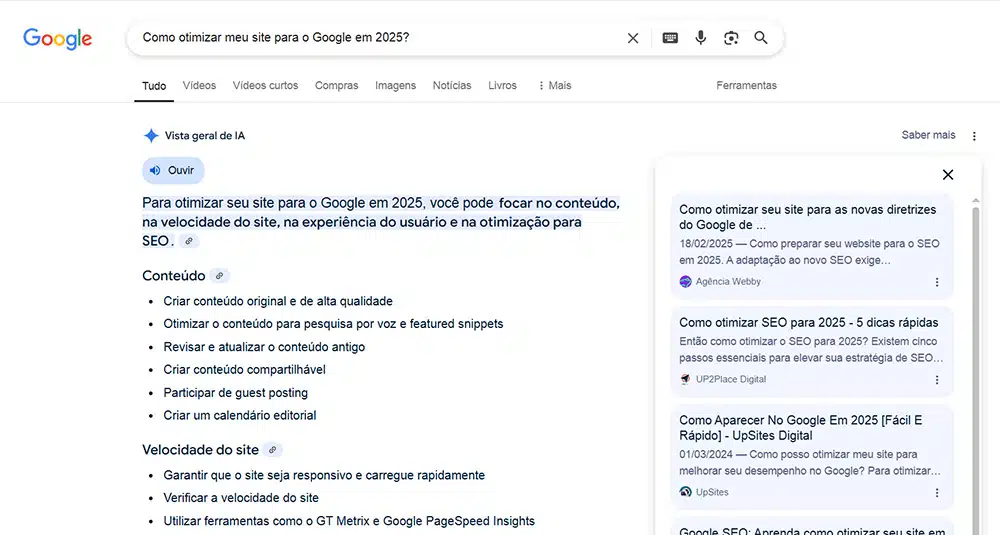This screenshot has height=535, width=1000.
Task: Open three-dot menu on UpSites card
Action: click(937, 492)
